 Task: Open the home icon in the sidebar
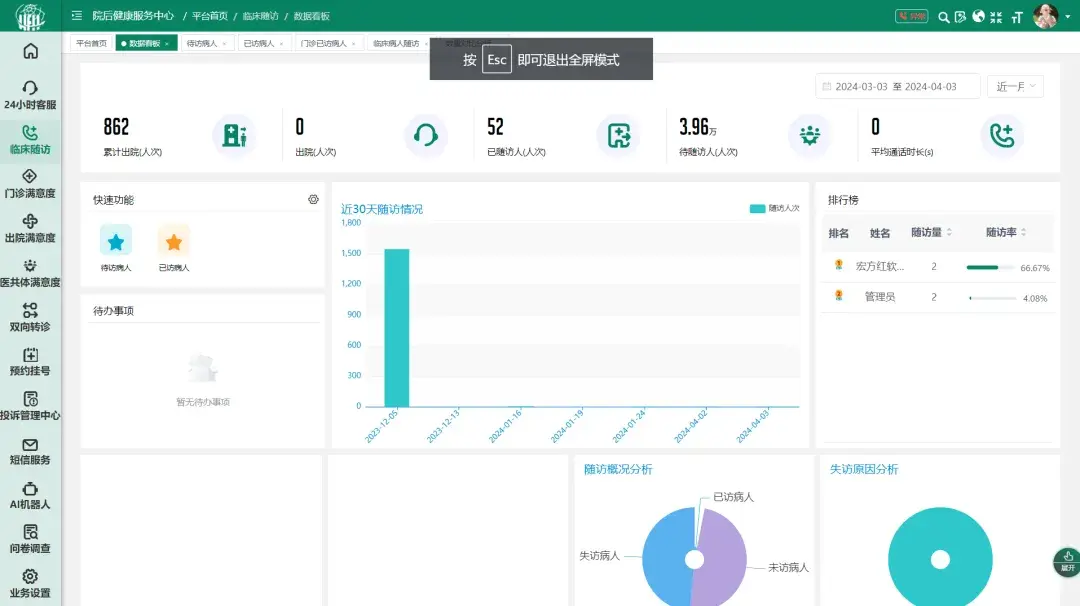30,52
